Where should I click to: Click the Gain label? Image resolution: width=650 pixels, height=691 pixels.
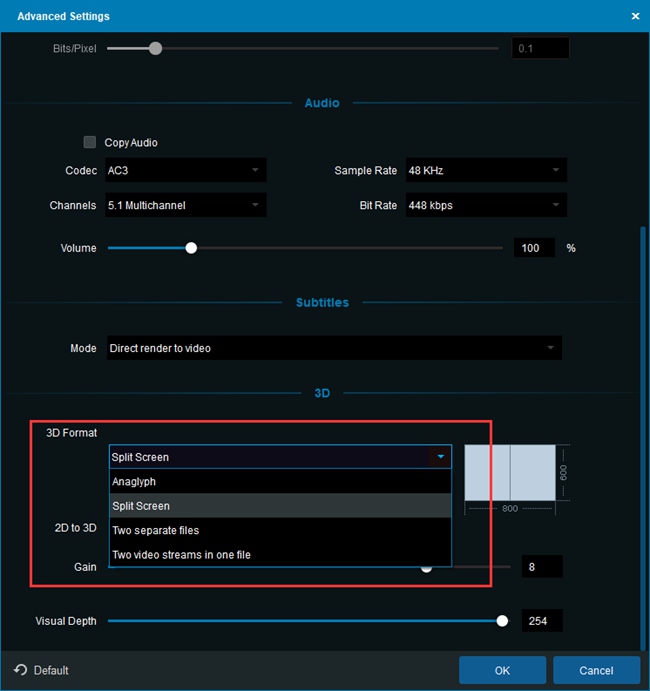tap(85, 567)
